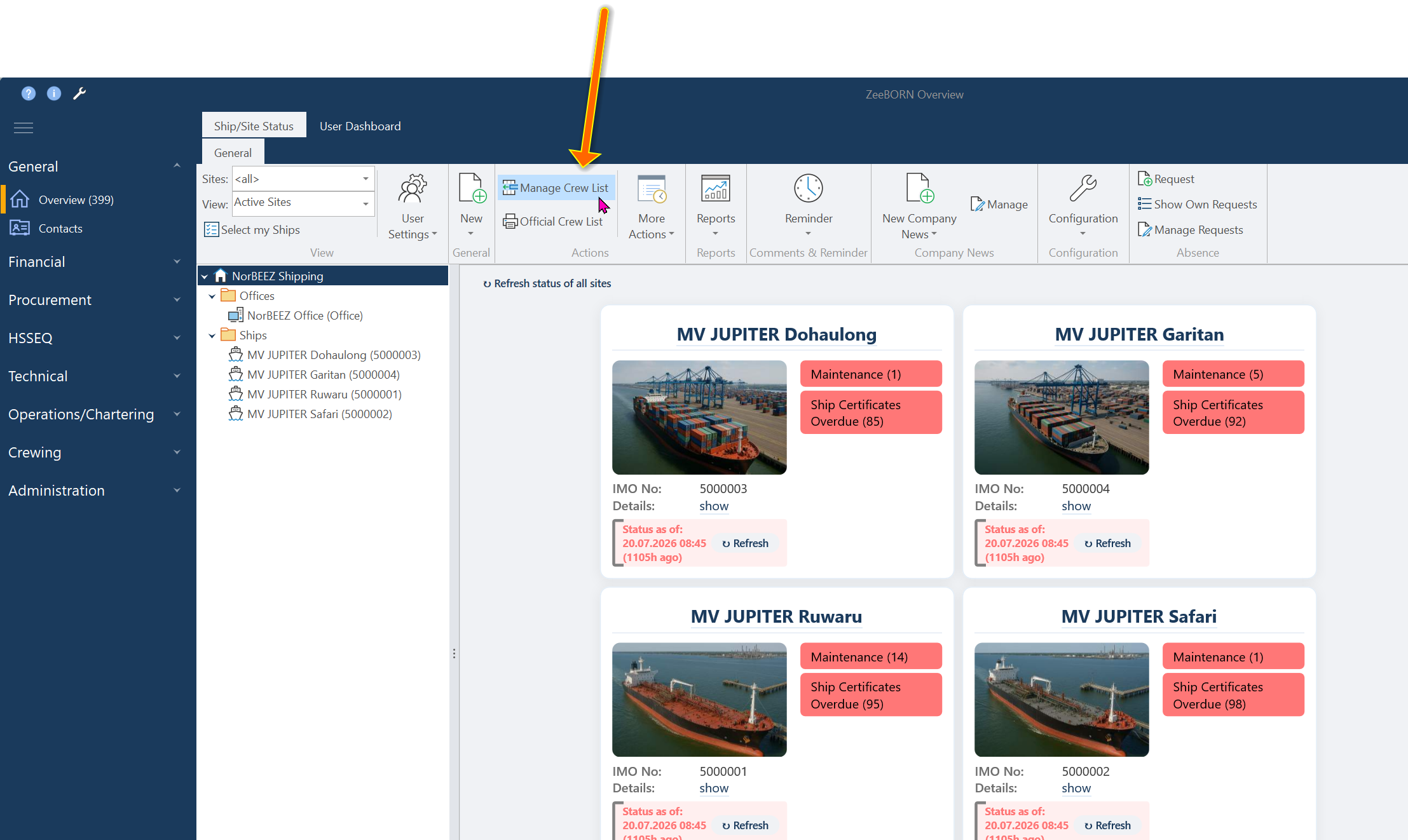Click Refresh status of all sites
The width and height of the screenshot is (1408, 840).
(x=547, y=283)
